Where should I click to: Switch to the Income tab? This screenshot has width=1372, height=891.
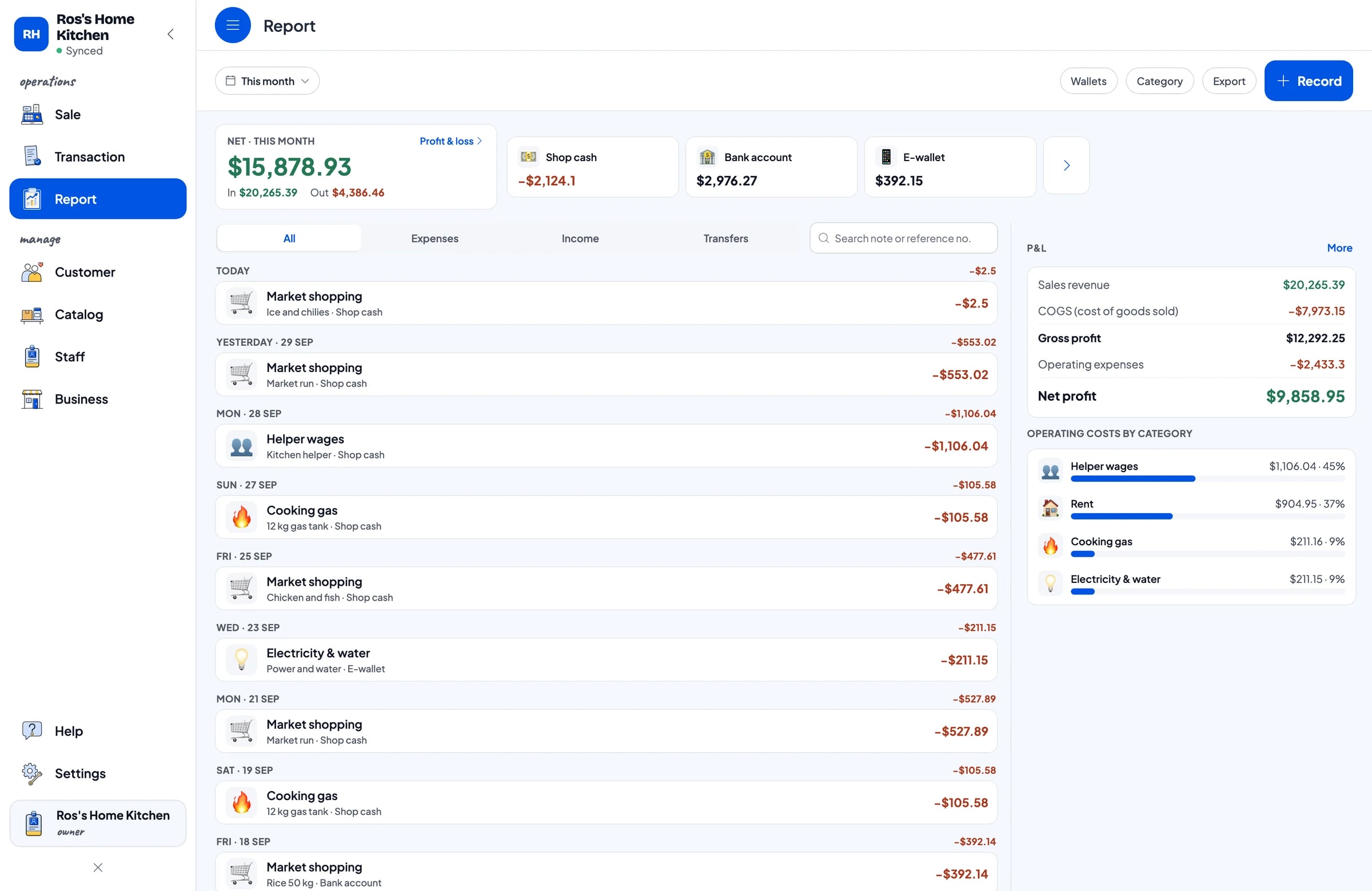(x=580, y=238)
